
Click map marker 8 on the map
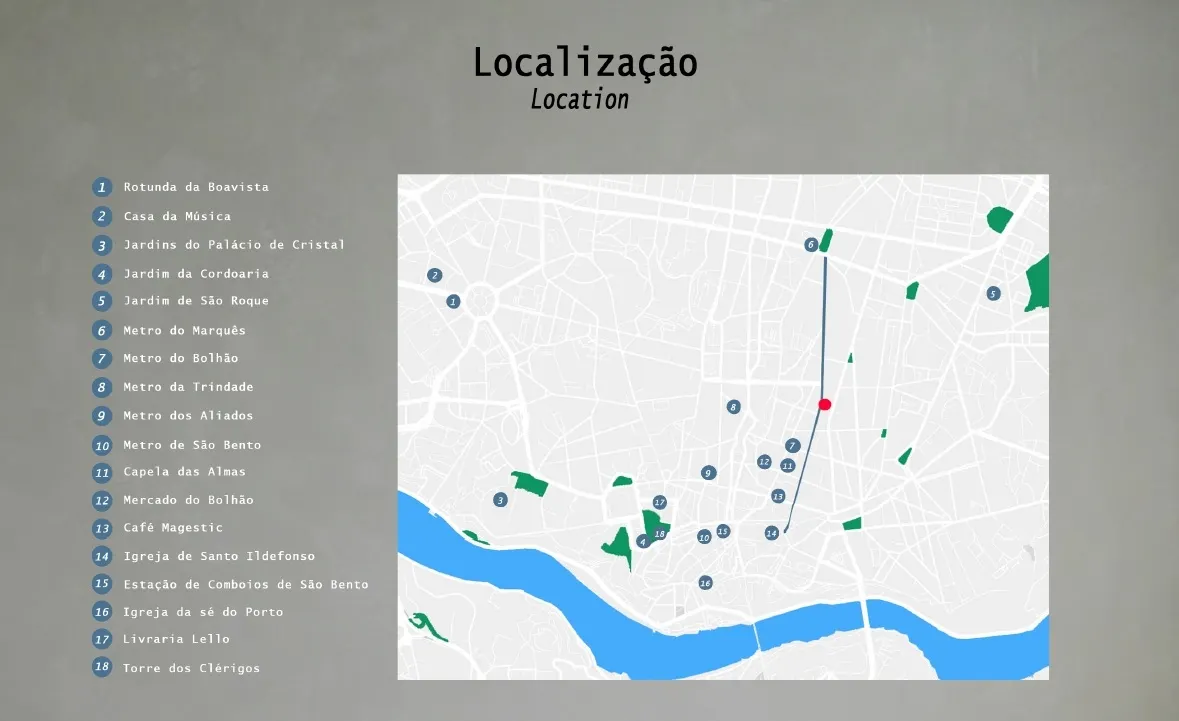pos(733,407)
